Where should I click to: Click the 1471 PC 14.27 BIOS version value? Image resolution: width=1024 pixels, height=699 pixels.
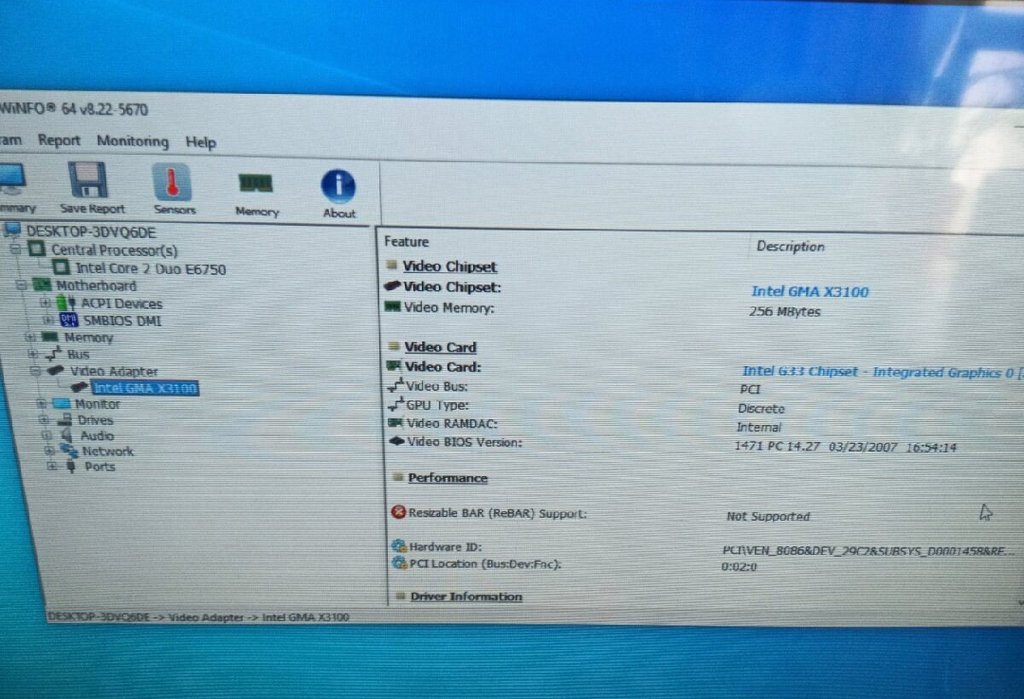click(845, 447)
